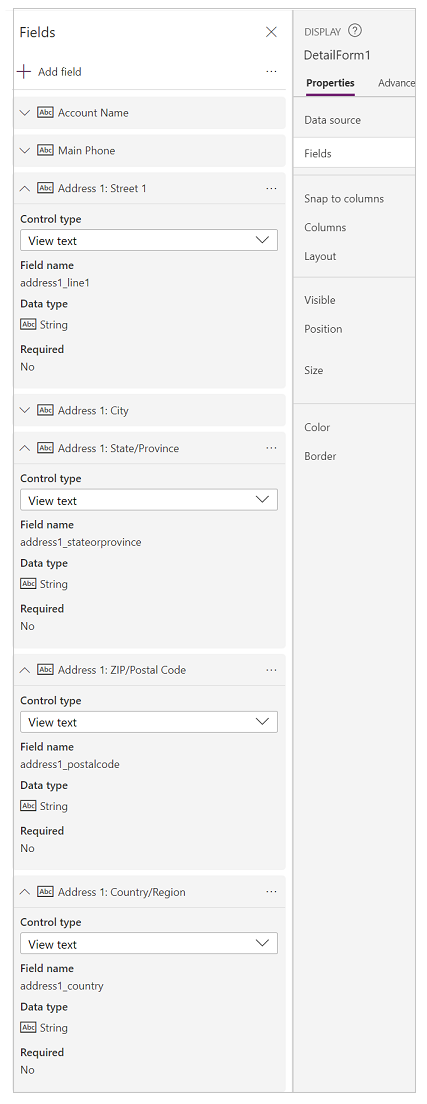
Task: Select the Data source property
Action: (333, 120)
